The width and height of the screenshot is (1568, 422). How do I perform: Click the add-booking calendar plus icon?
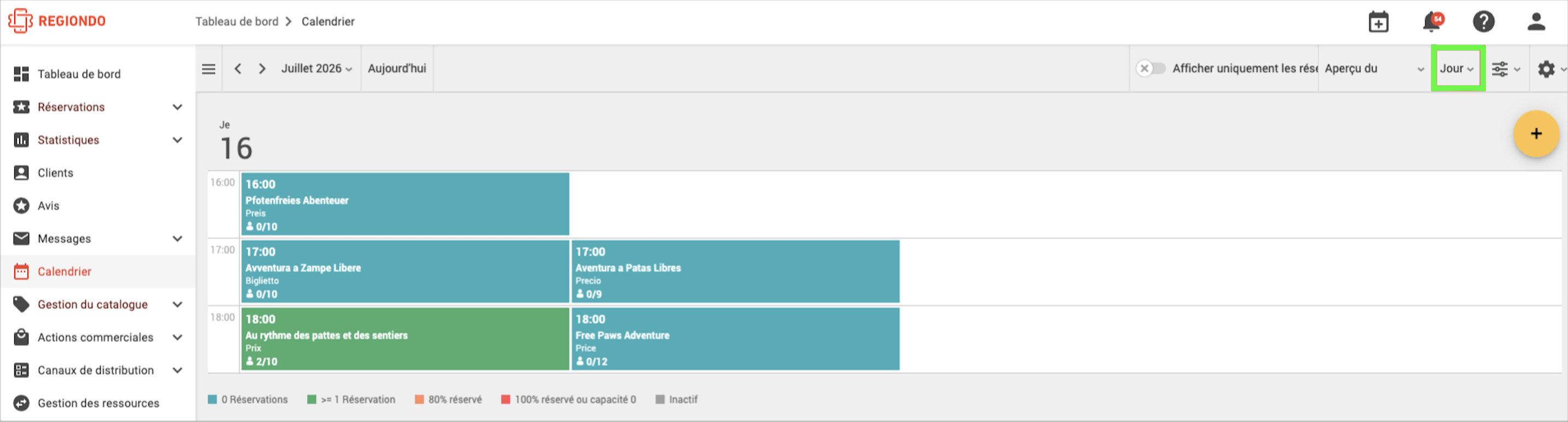[1378, 22]
